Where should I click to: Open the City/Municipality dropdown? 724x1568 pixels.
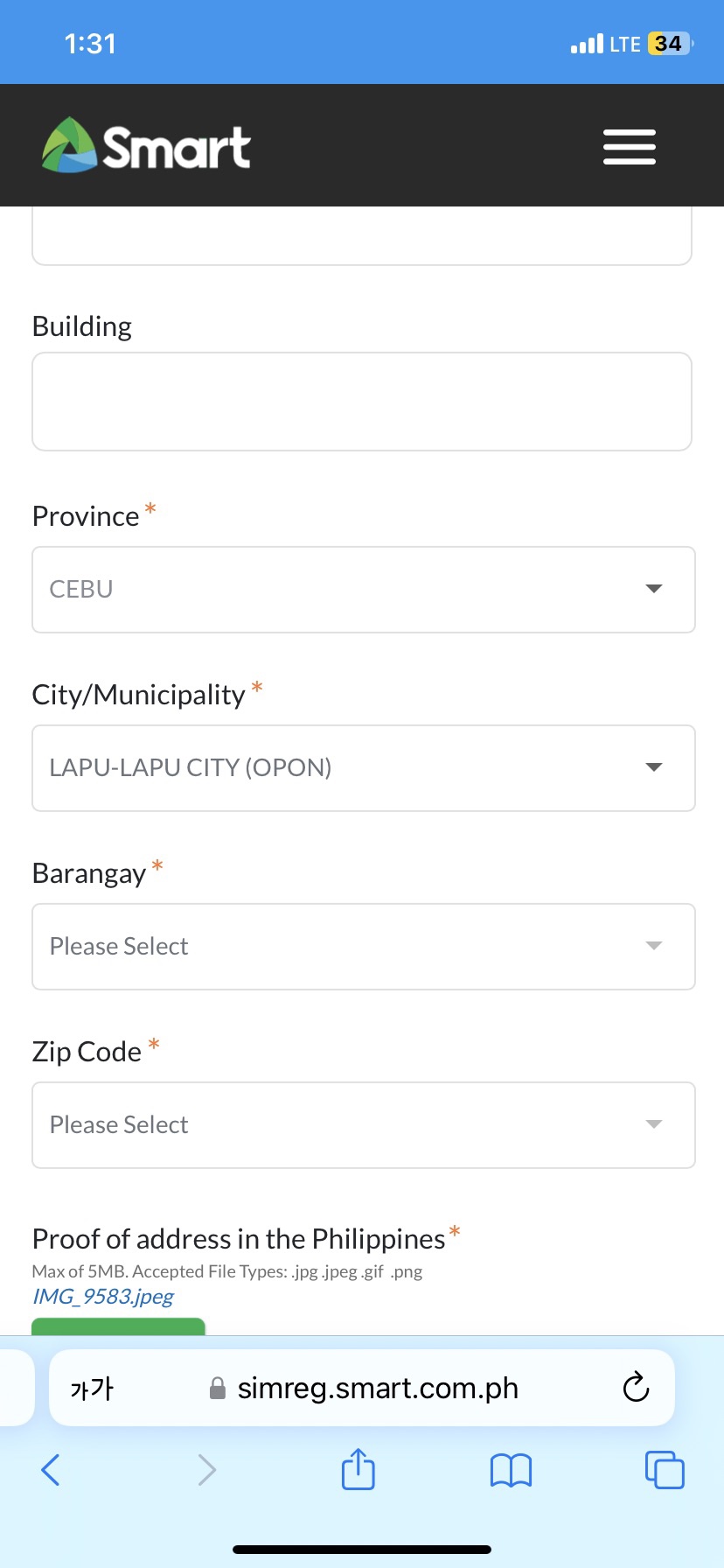(364, 768)
